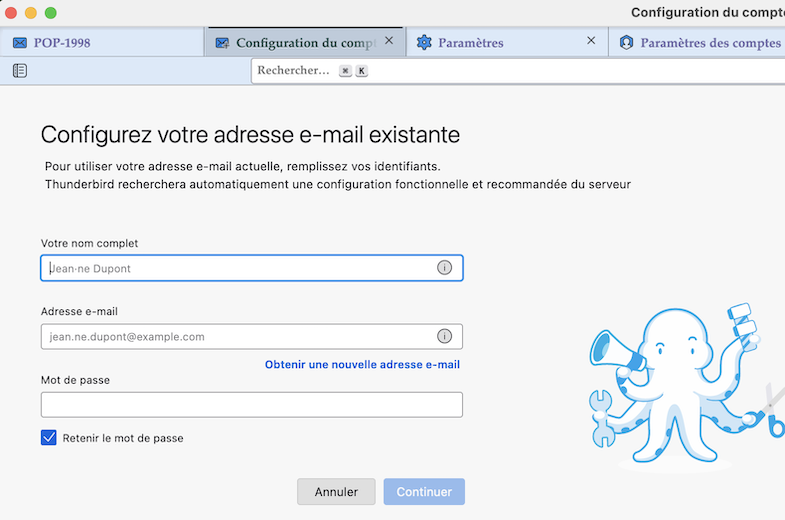Screen dimensions: 785x520
Task: Close the Configuration du compte tab
Action: coord(389,41)
